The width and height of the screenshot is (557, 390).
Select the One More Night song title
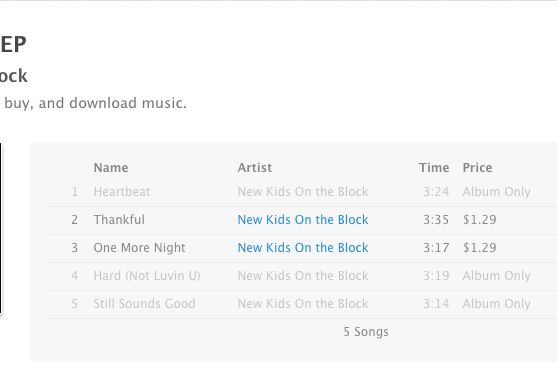point(139,248)
